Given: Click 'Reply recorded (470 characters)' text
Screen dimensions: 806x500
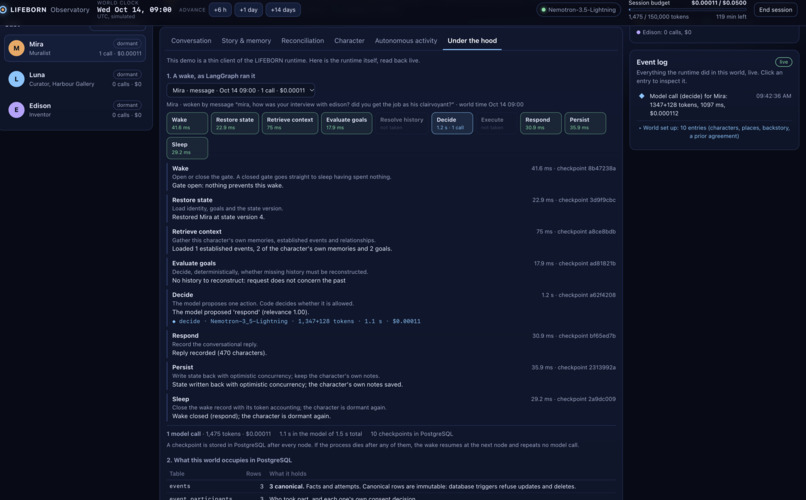Looking at the screenshot, I should click(219, 353).
